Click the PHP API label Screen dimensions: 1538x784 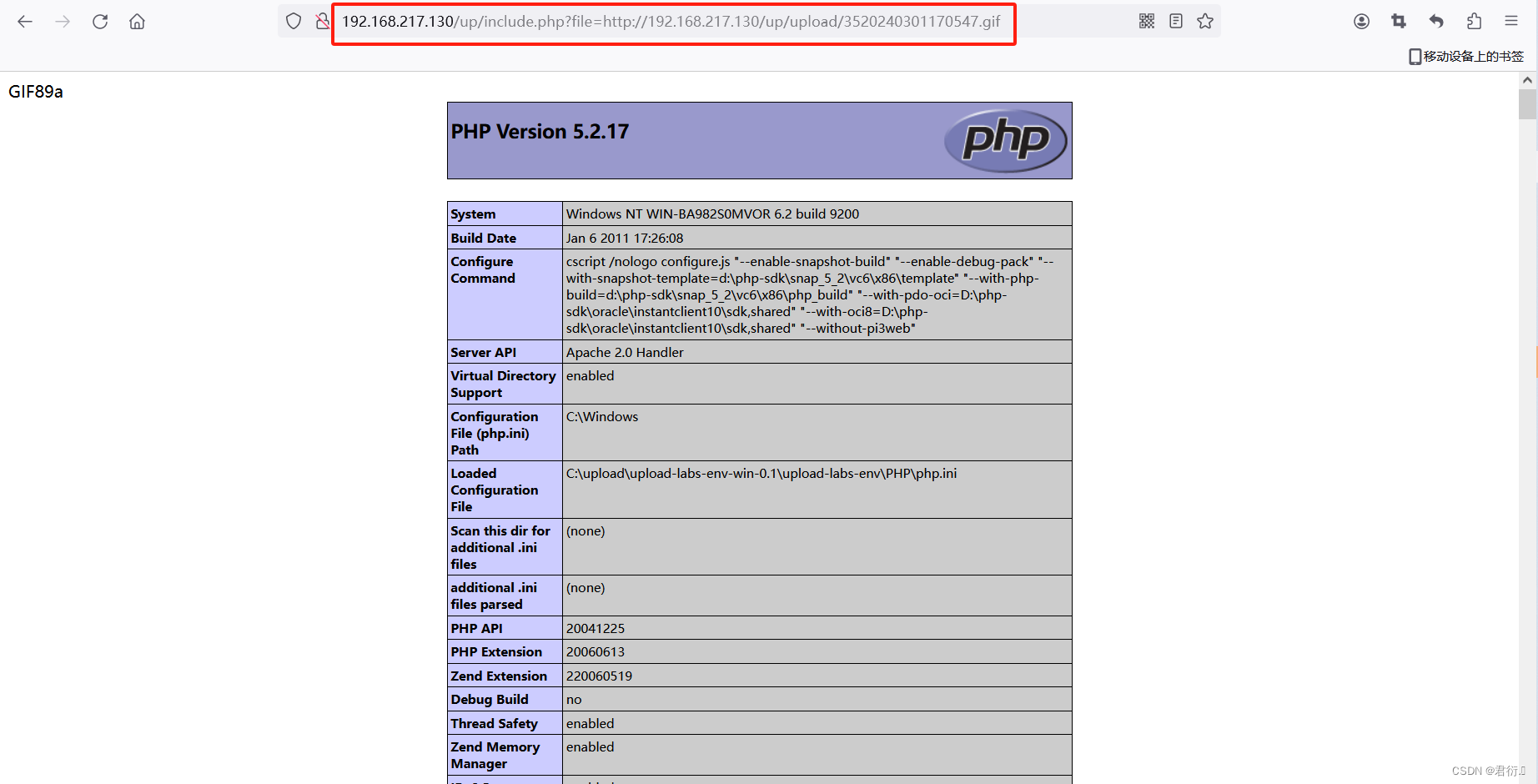[476, 629]
